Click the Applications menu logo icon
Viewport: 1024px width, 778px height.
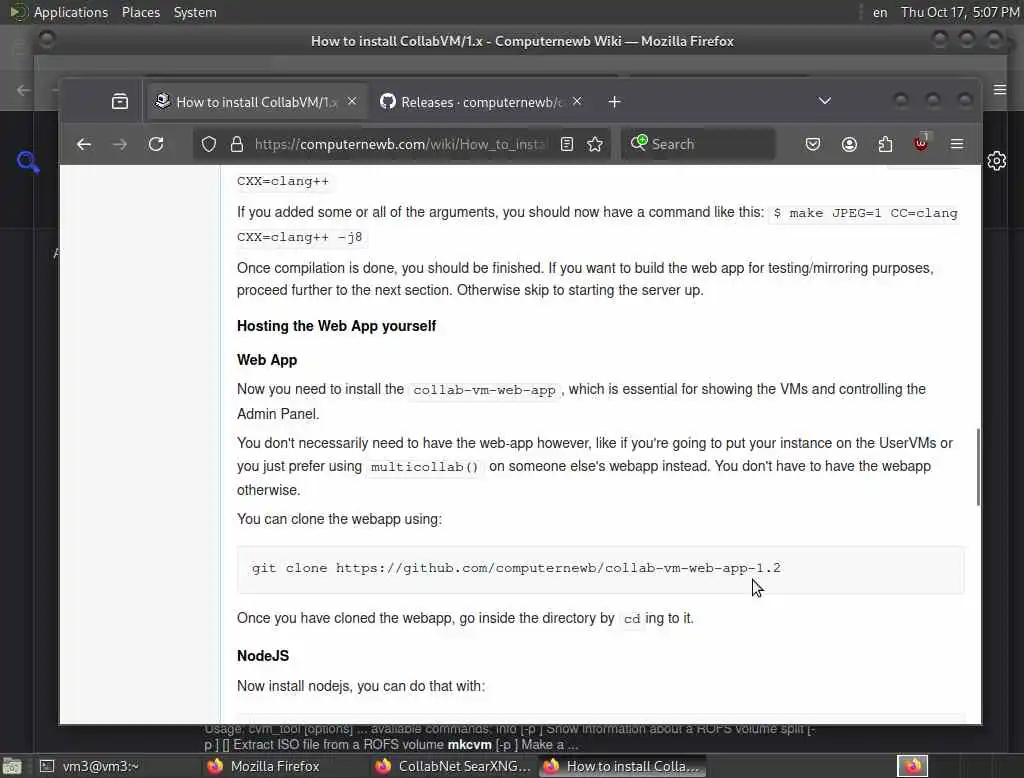(18, 12)
